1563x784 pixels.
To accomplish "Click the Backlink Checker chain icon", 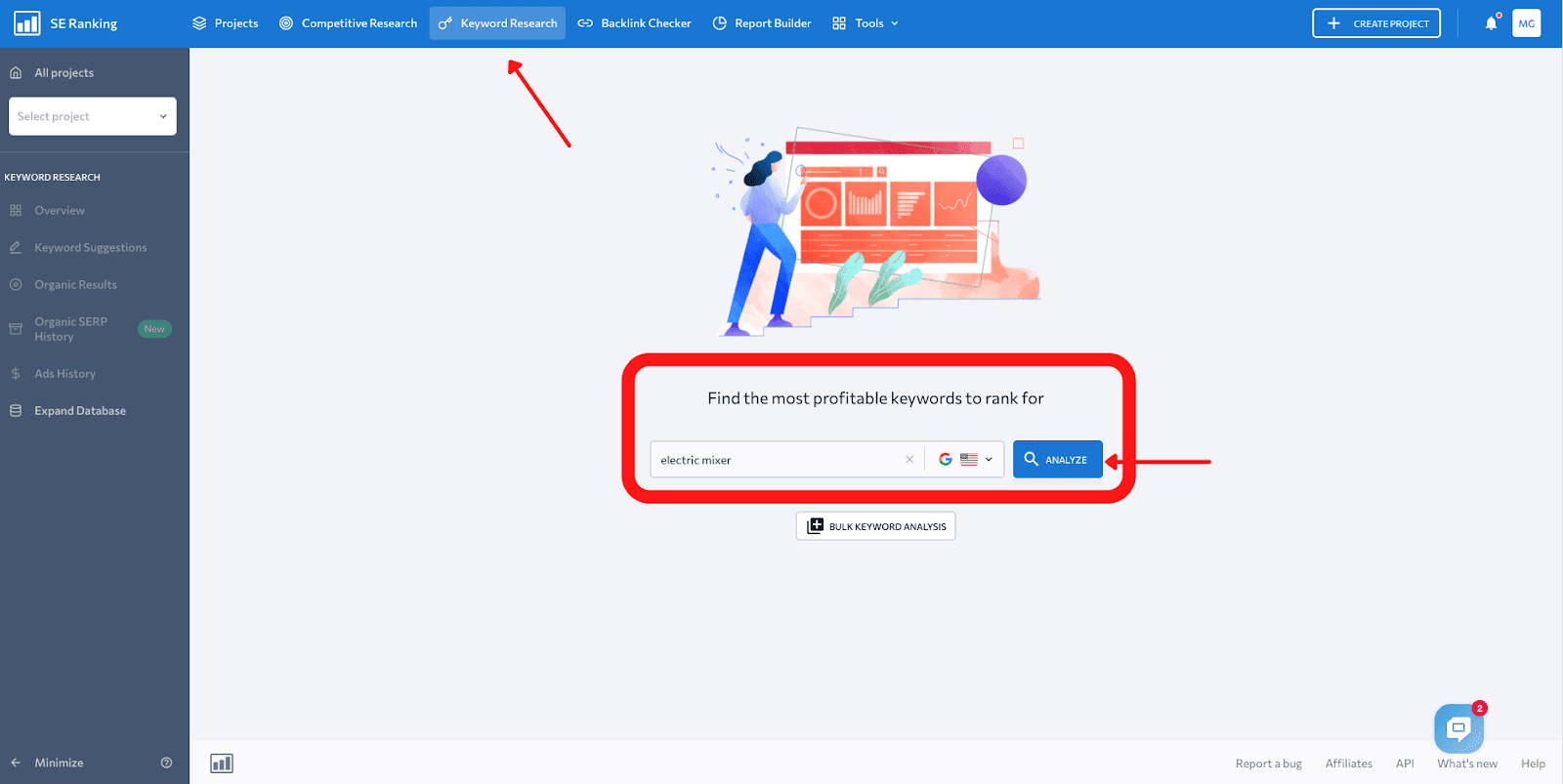I will 585,23.
